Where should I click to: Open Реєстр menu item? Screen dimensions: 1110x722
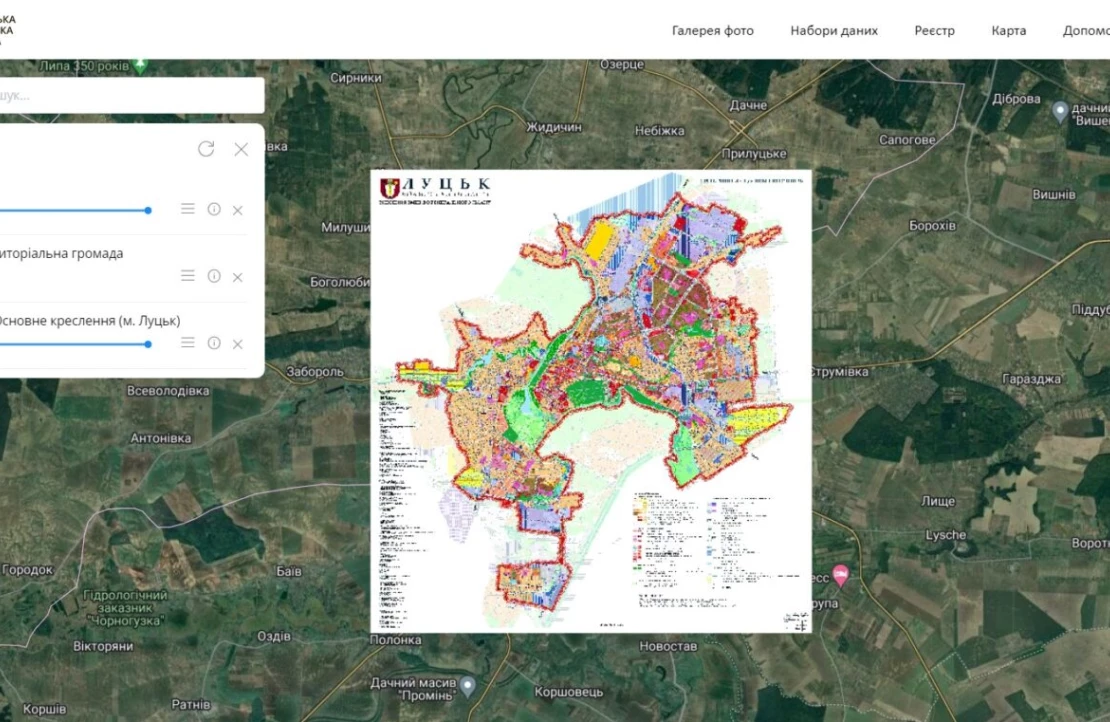(x=934, y=30)
